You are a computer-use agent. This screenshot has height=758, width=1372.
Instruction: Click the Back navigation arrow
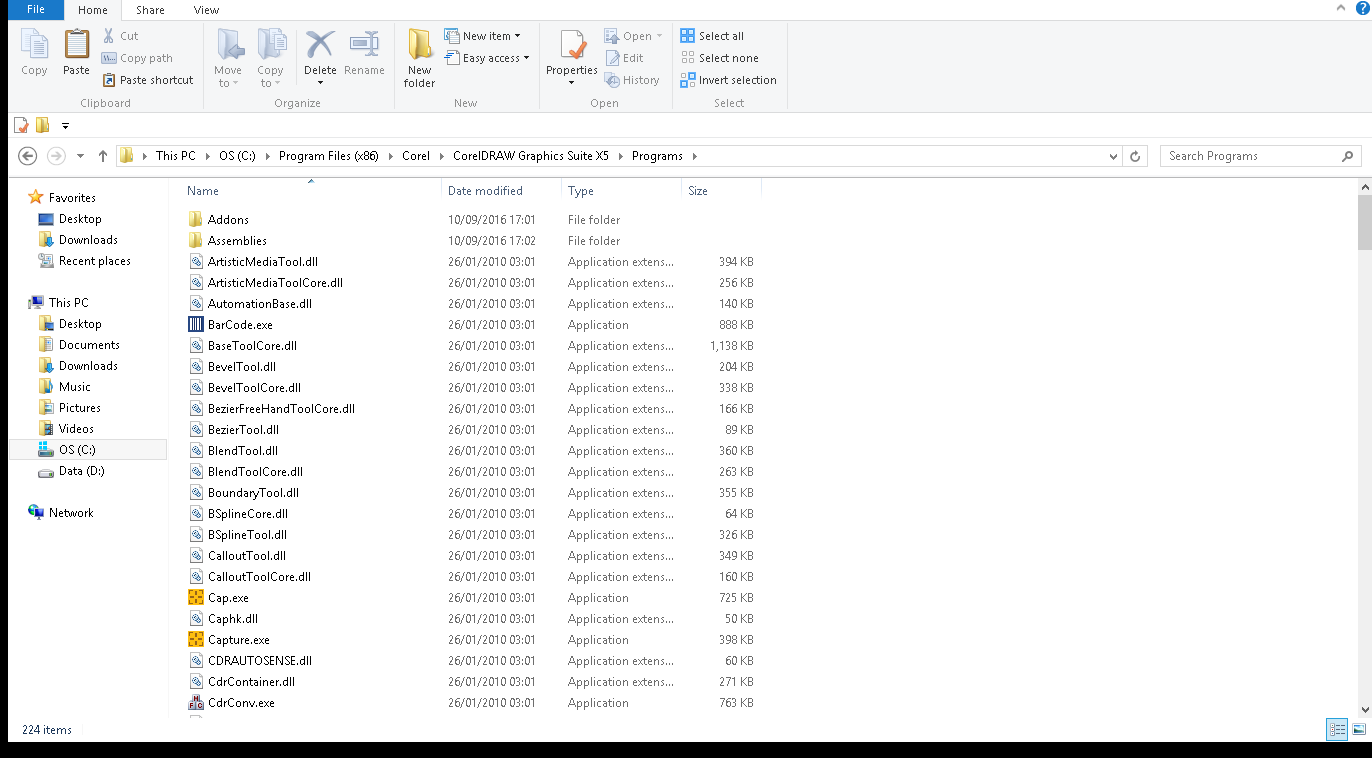pyautogui.click(x=28, y=156)
